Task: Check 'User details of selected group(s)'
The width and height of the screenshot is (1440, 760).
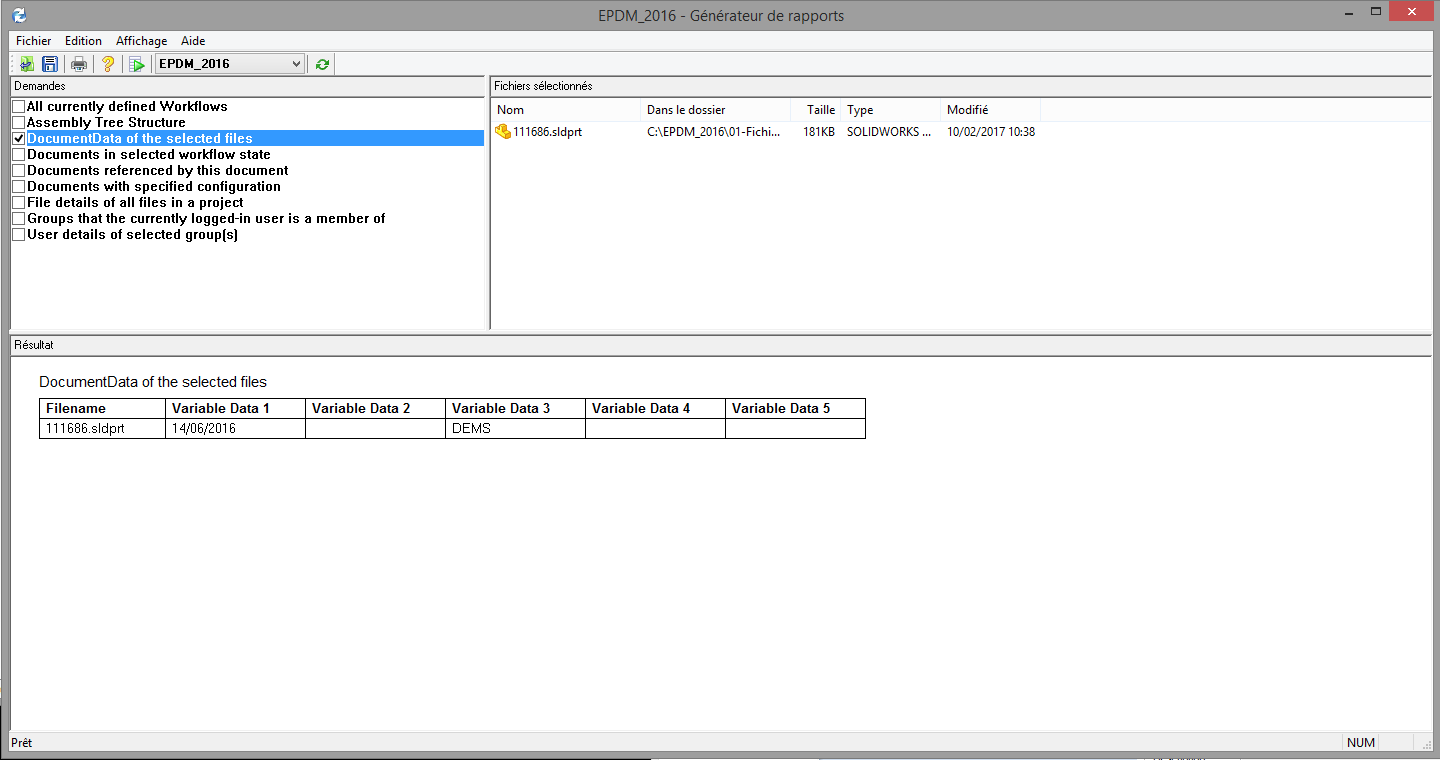Action: (x=19, y=235)
